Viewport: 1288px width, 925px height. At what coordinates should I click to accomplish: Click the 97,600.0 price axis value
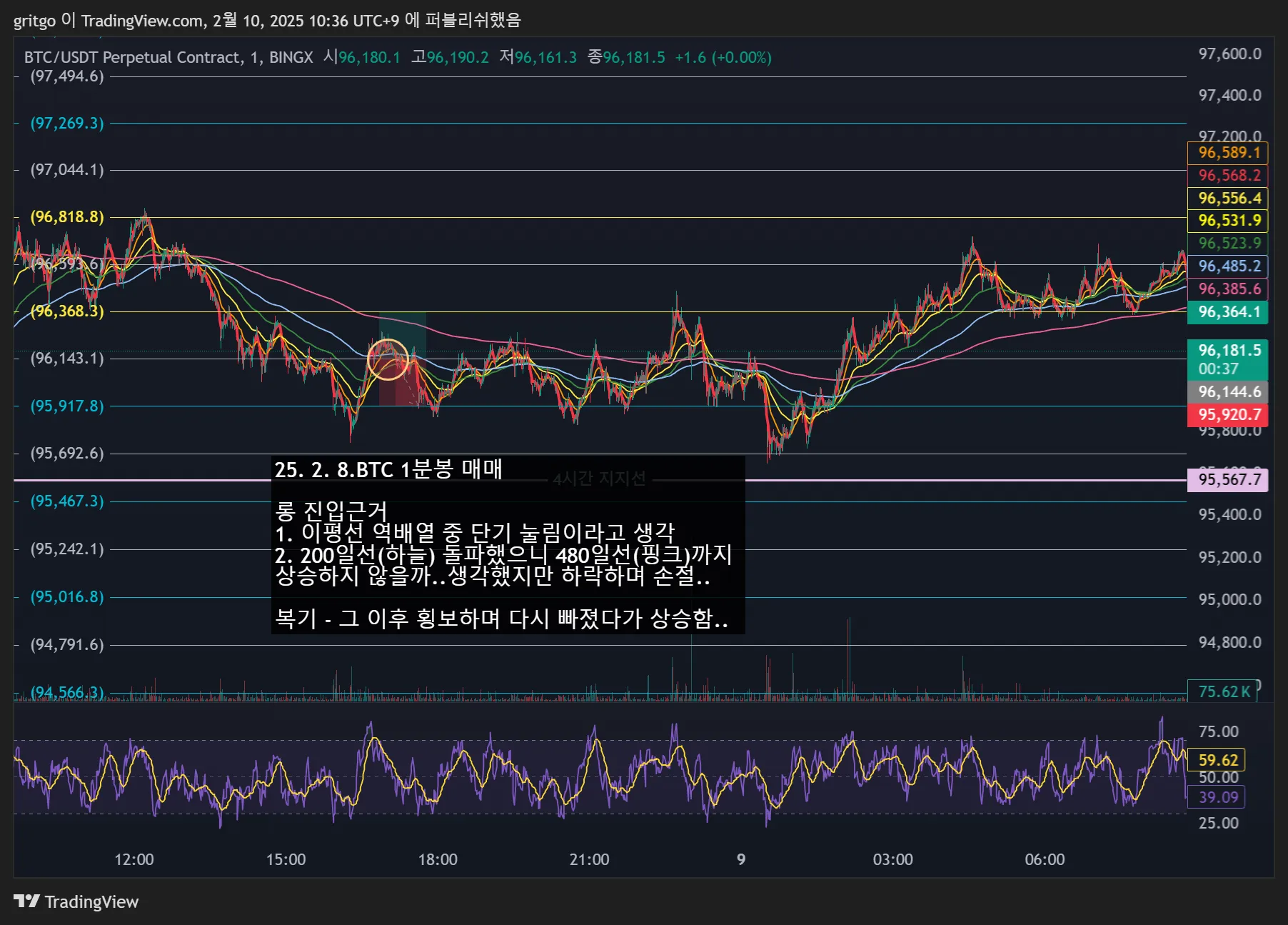coord(1229,54)
